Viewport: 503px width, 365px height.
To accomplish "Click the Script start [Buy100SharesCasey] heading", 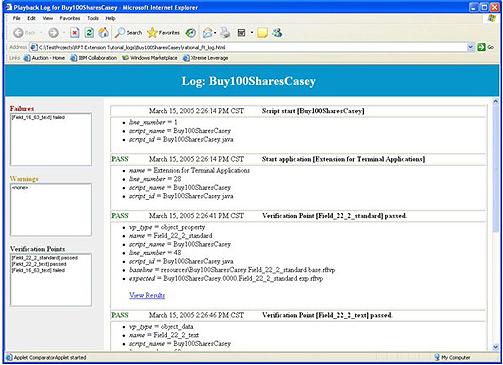I will (x=313, y=111).
